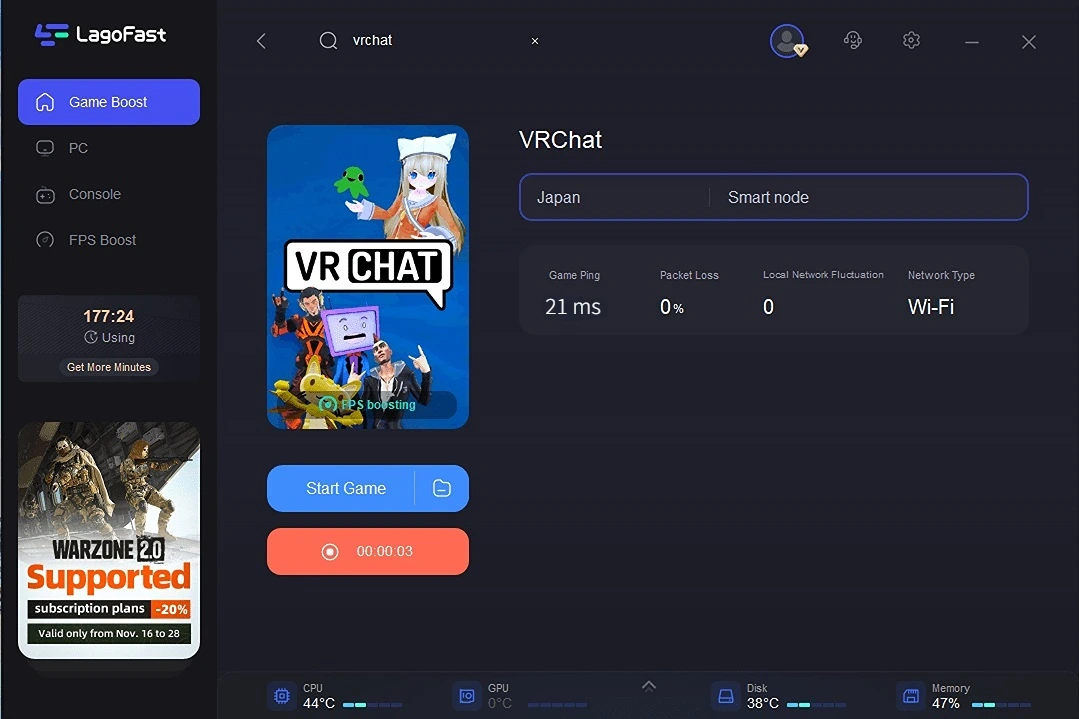This screenshot has width=1079, height=719.
Task: Click the Using clock icon
Action: (x=91, y=337)
